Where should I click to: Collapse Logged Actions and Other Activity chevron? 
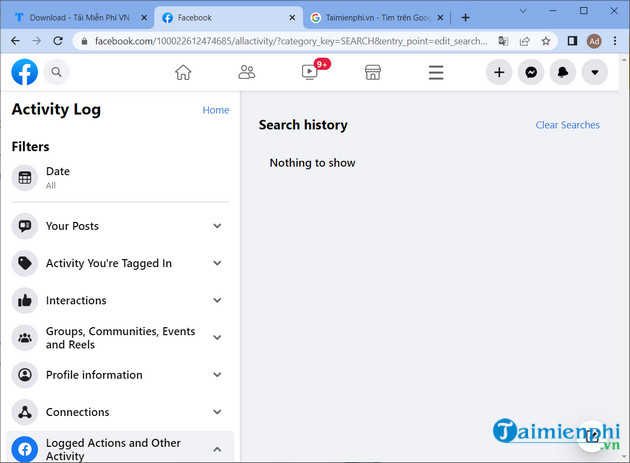pyautogui.click(x=217, y=449)
